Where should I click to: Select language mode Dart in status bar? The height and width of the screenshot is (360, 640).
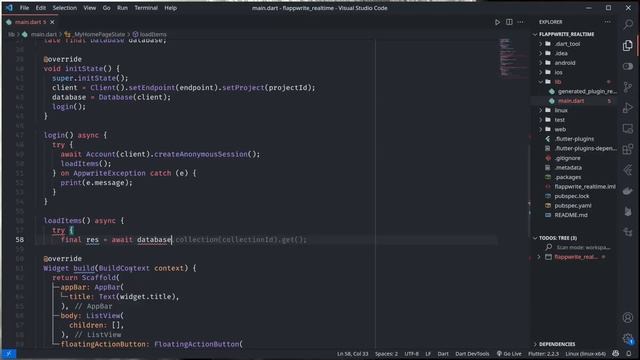pyautogui.click(x=443, y=353)
